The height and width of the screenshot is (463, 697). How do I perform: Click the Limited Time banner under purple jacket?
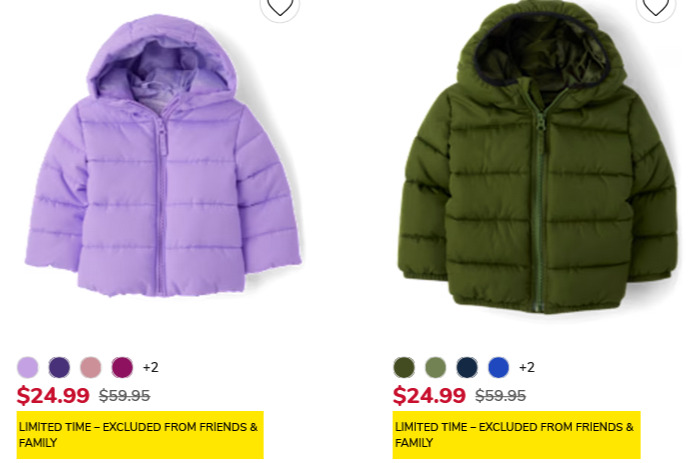140,435
